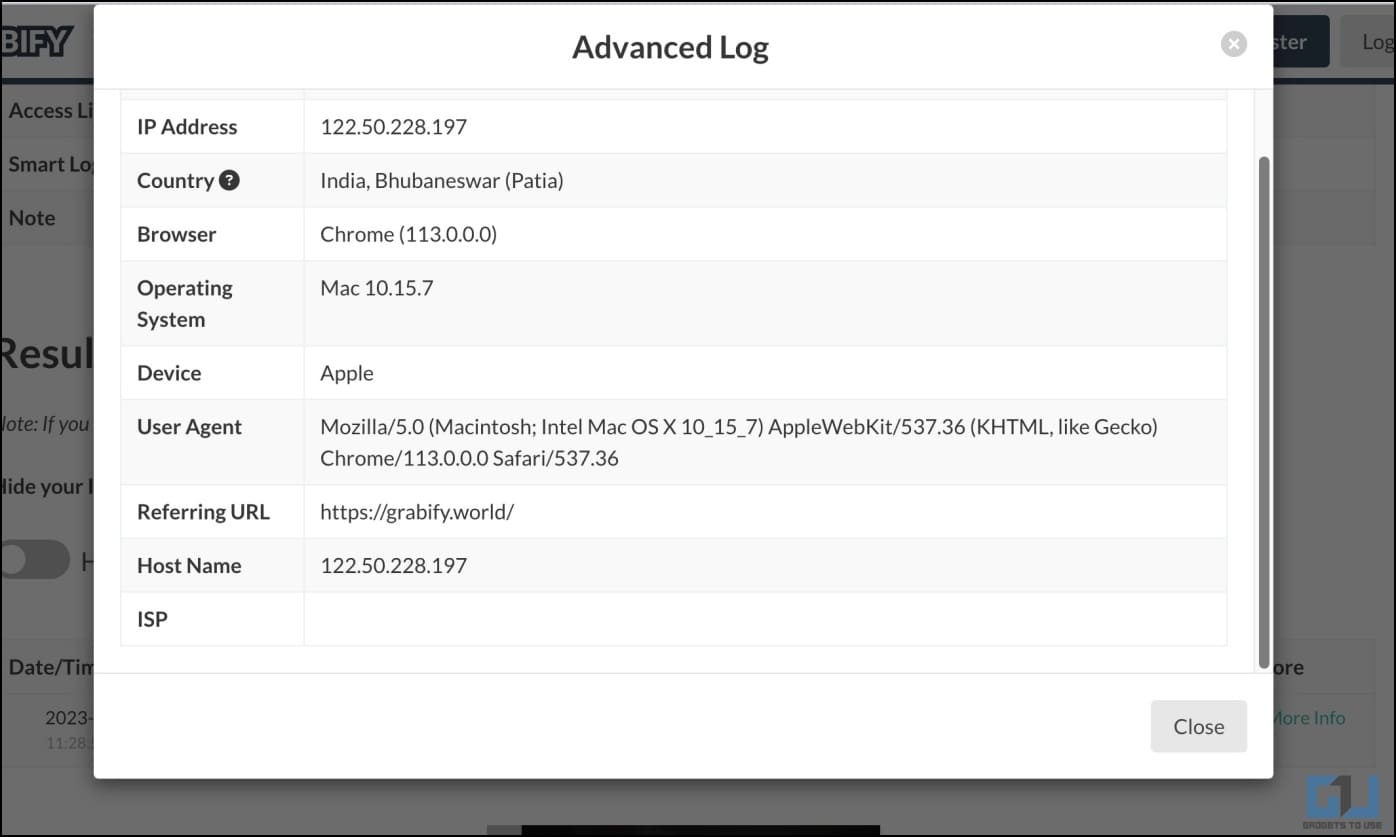Click the Grabify logo in the page header
Screen dimensions: 1396x837
37,42
